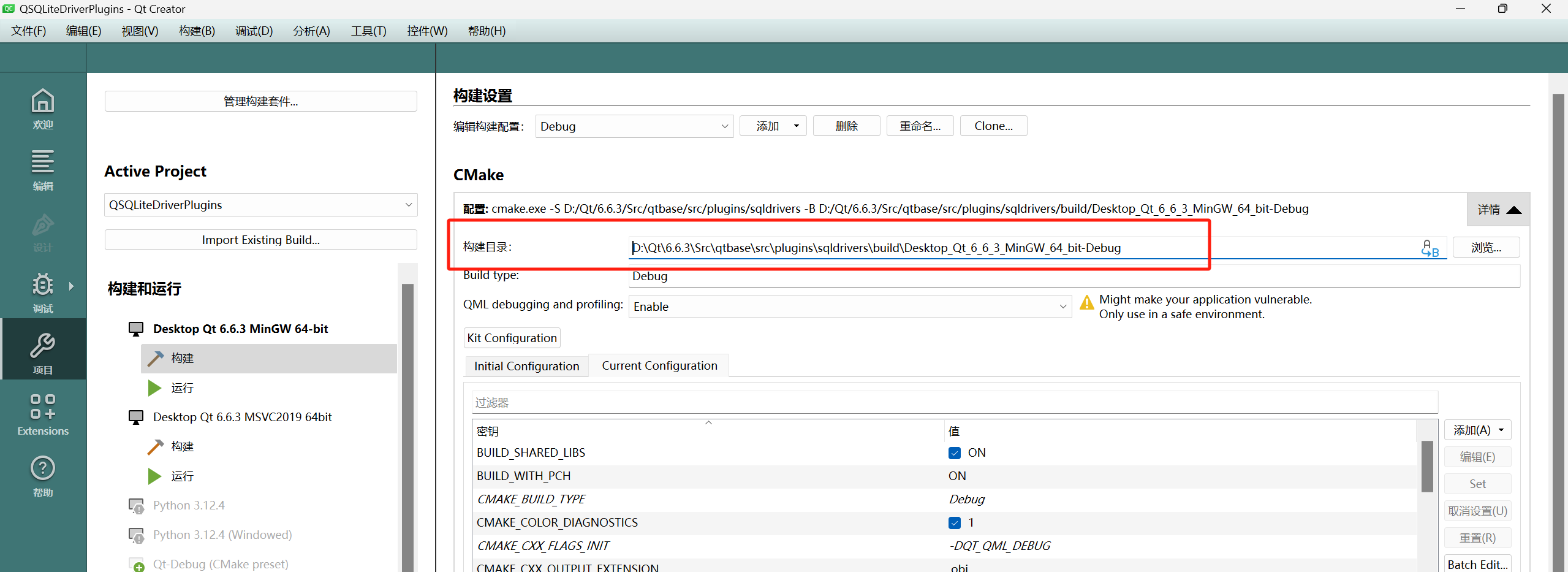The height and width of the screenshot is (572, 1568).
Task: Click the 删除 button
Action: [x=847, y=126]
